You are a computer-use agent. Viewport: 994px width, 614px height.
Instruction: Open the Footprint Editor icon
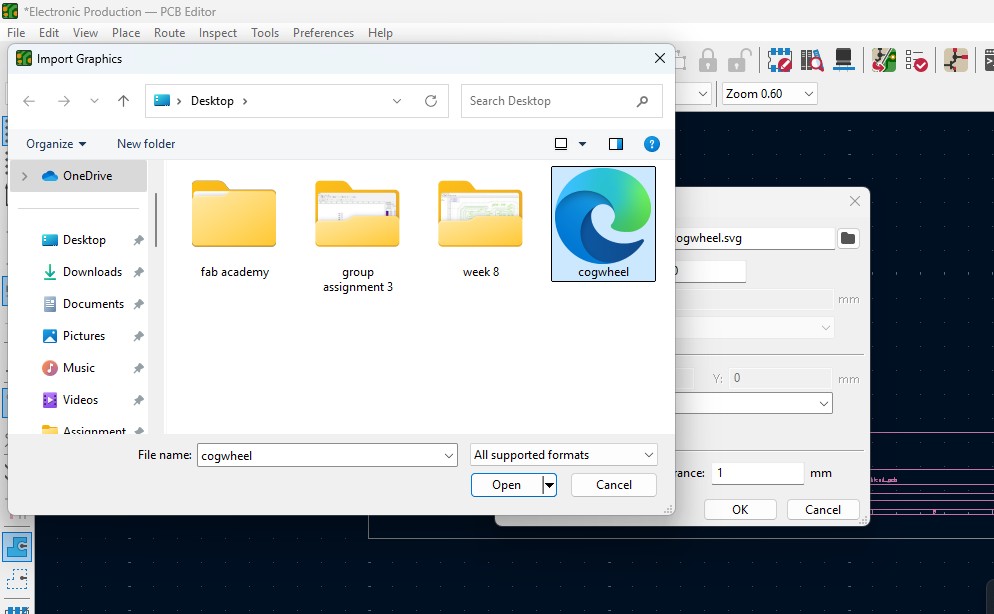pyautogui.click(x=780, y=61)
